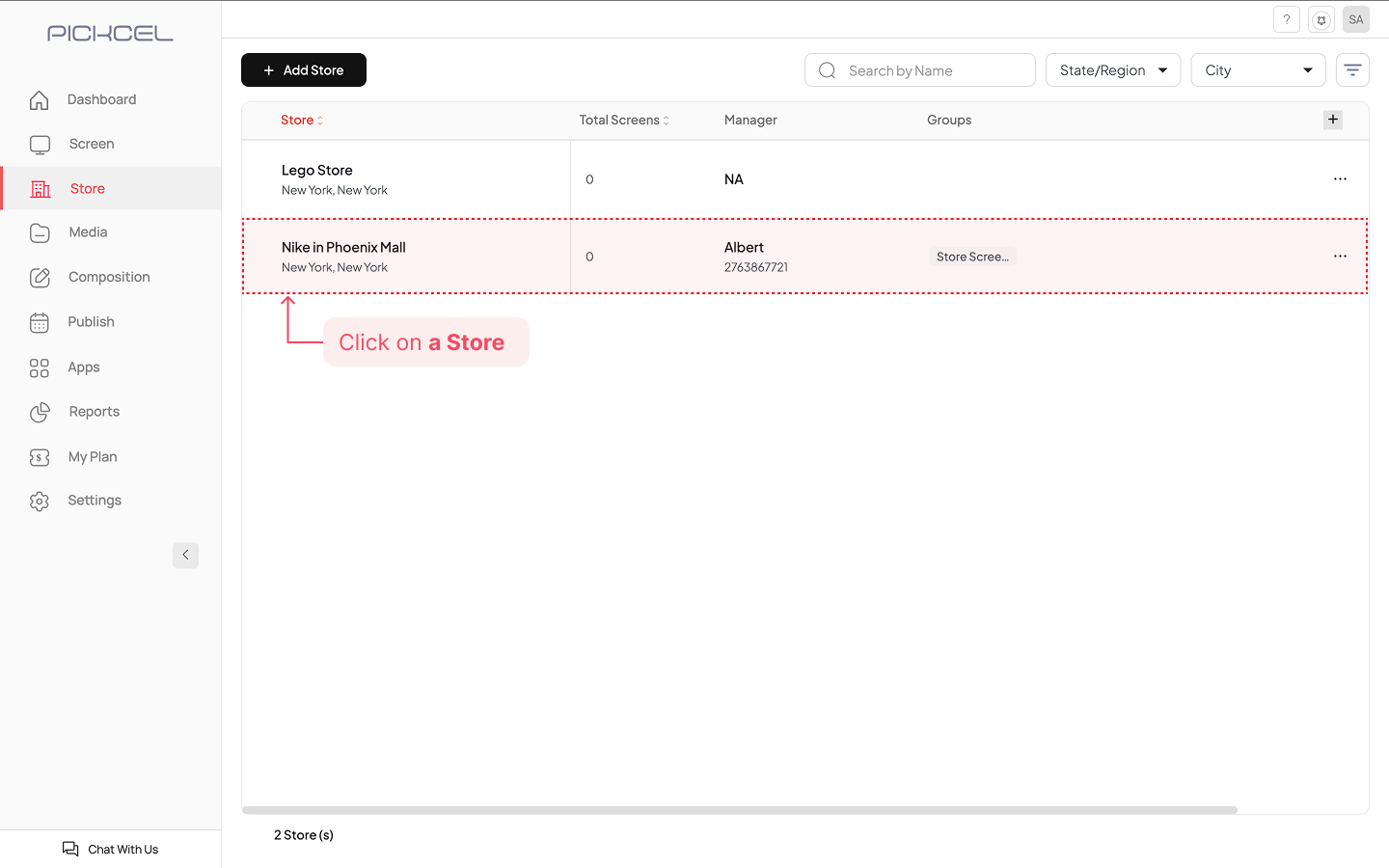This screenshot has height=868, width=1389.
Task: Expand the City dropdown
Action: (x=1258, y=70)
